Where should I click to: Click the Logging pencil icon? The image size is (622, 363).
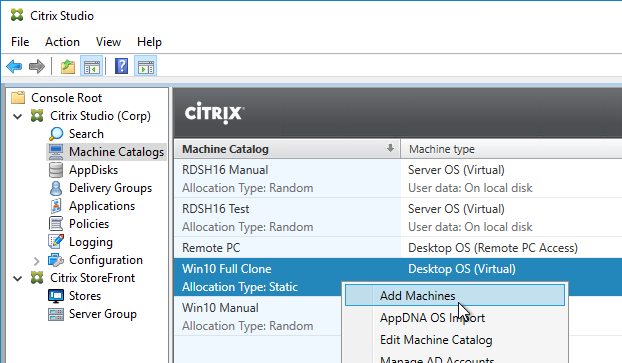[x=56, y=242]
